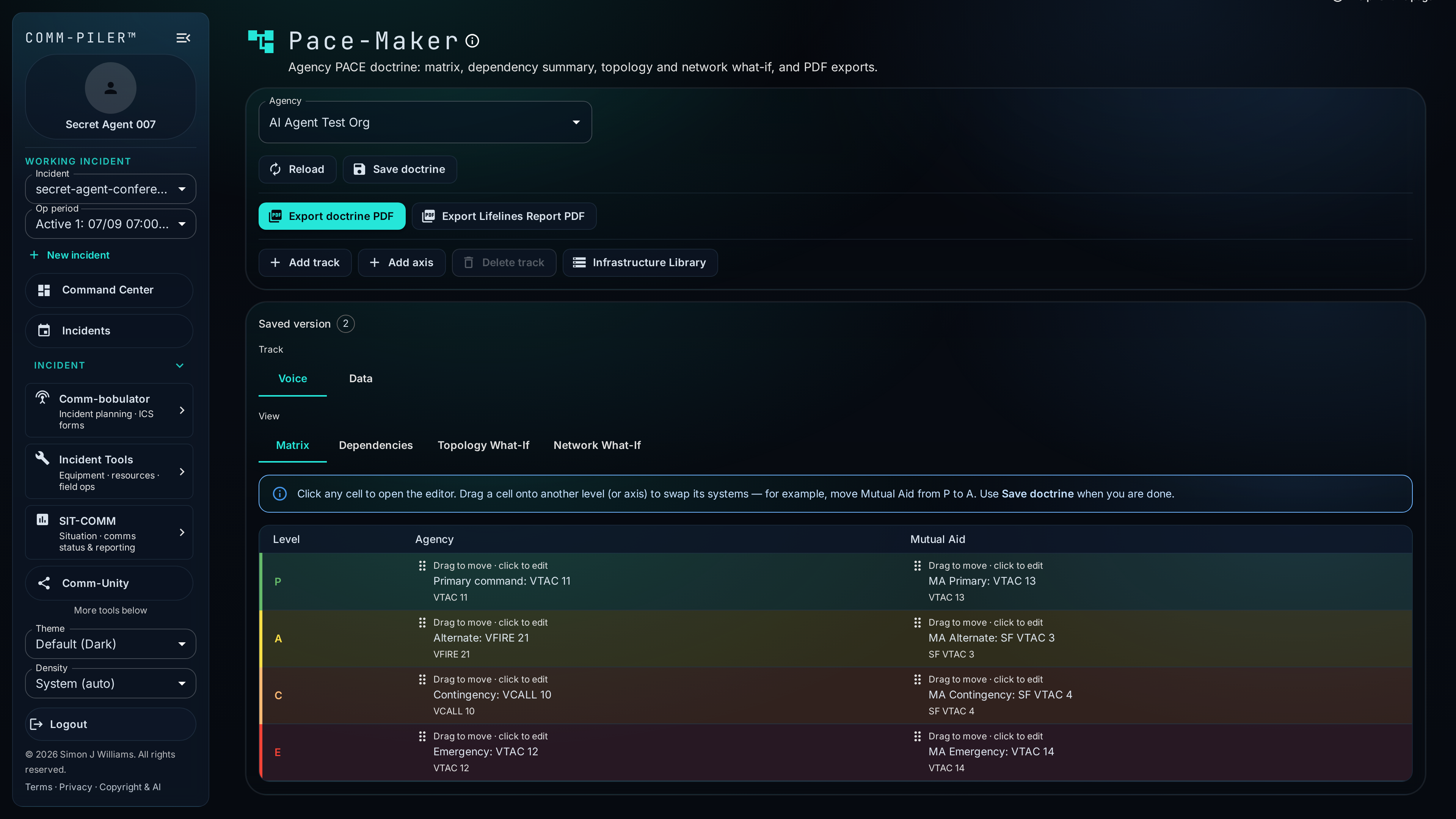The image size is (1456, 819).
Task: Open the Incident selector dropdown
Action: (x=111, y=189)
